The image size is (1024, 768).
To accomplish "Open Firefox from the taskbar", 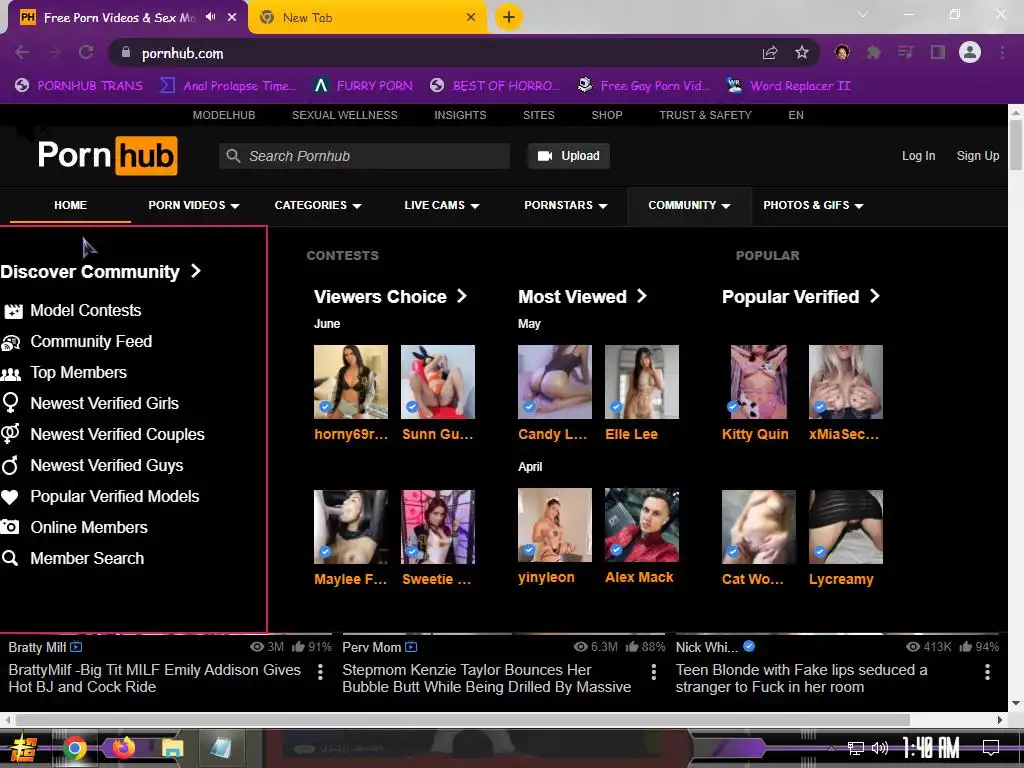I will click(123, 748).
